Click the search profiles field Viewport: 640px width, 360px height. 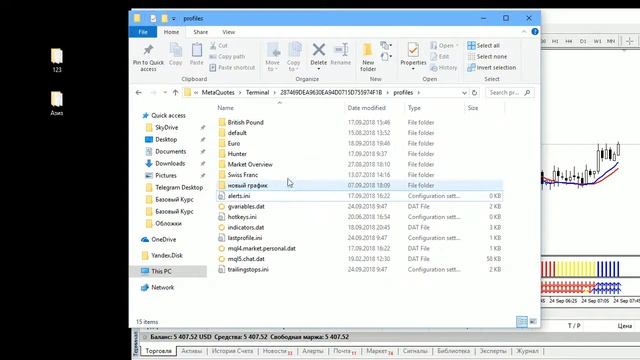(x=509, y=93)
